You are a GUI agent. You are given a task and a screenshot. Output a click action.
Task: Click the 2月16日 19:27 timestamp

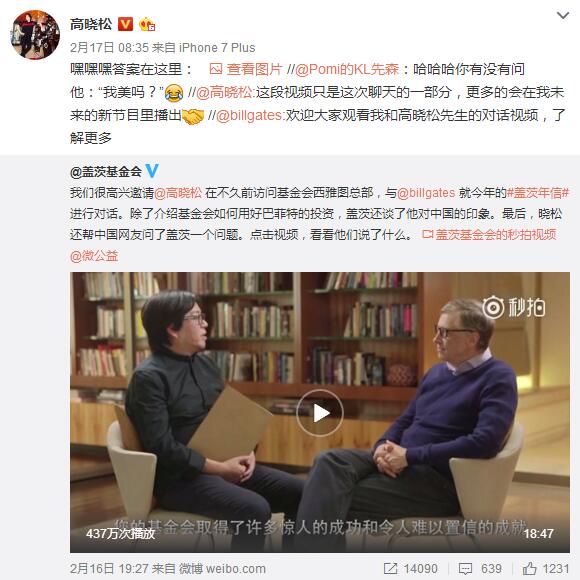click(109, 569)
